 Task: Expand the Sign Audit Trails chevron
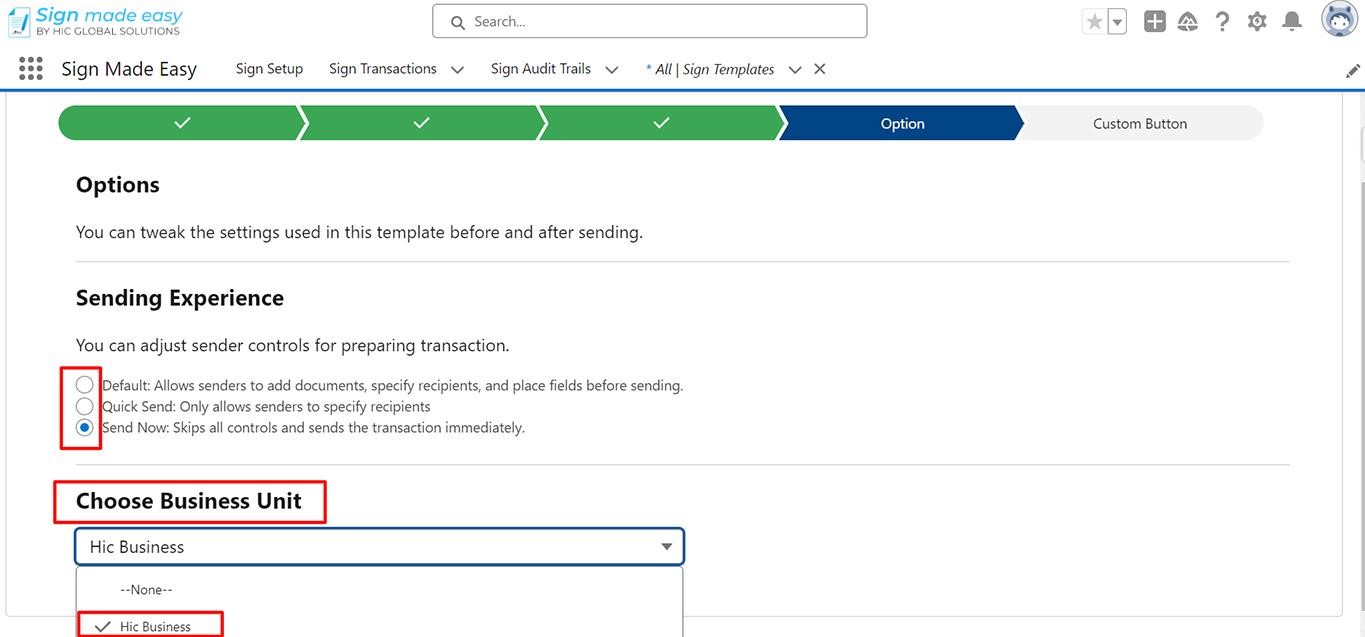pos(612,70)
